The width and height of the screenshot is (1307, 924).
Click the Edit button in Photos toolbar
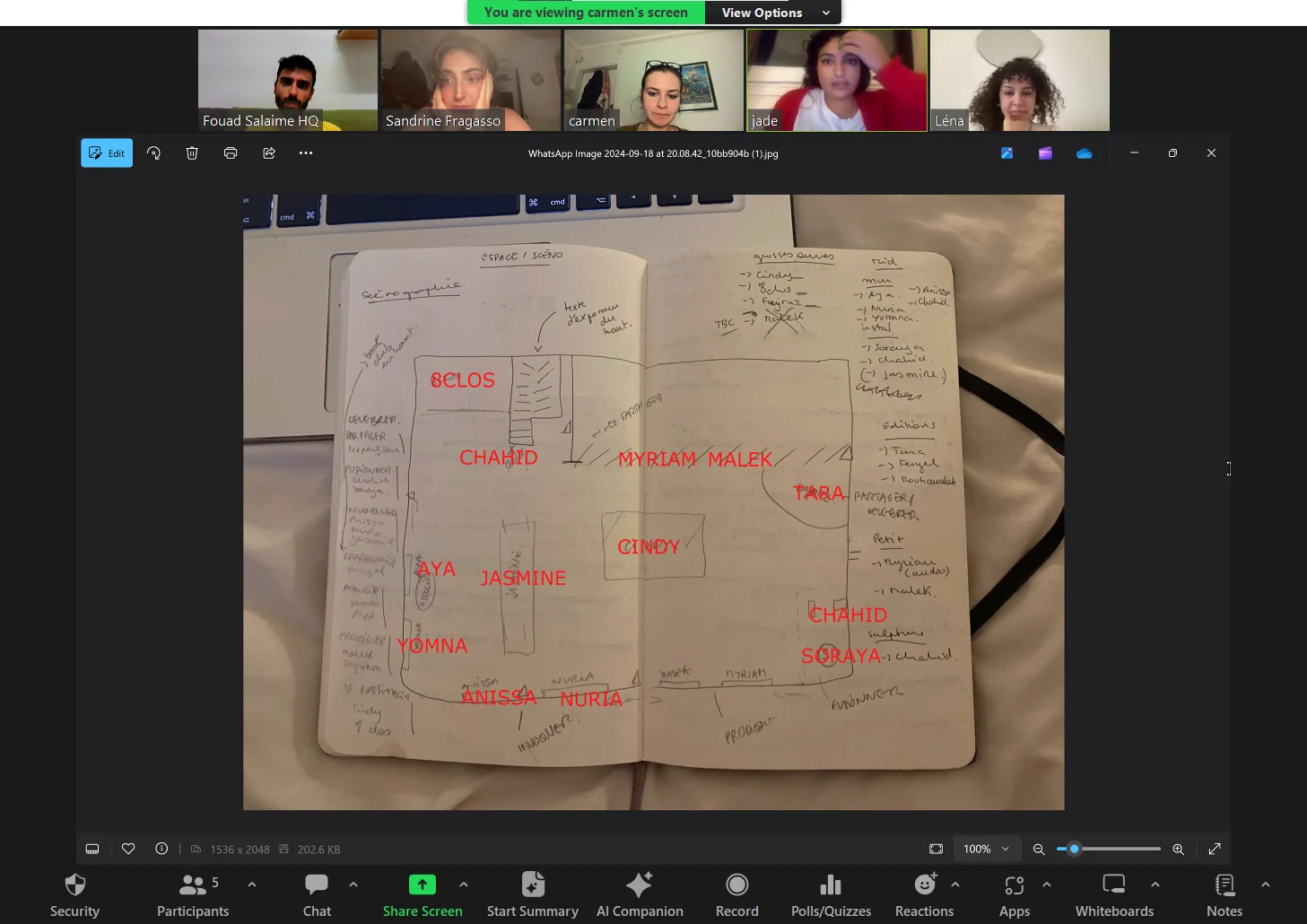tap(107, 153)
